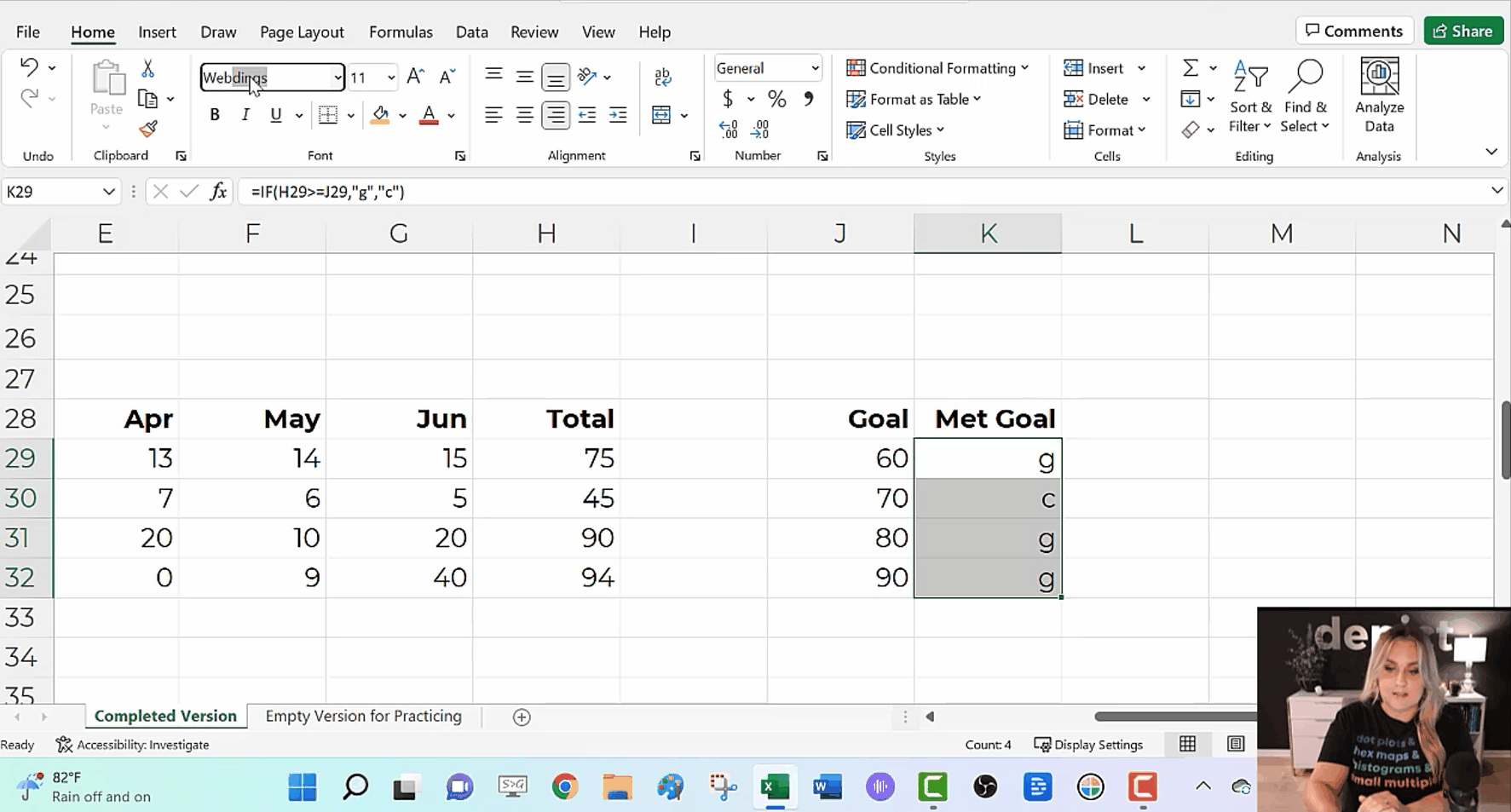
Task: Toggle Top Align
Action: click(493, 77)
